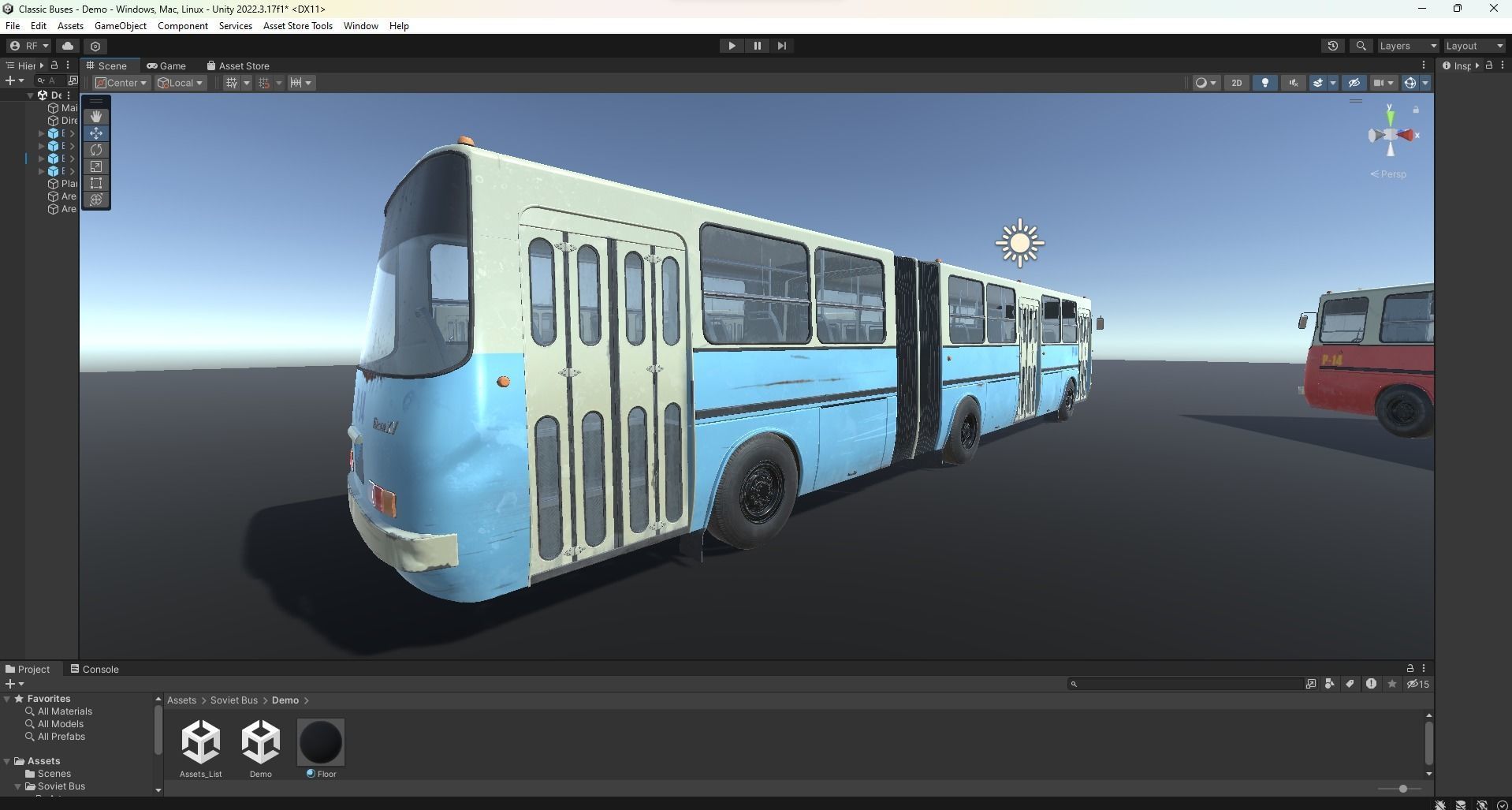Click the bug debug mode status icon
Viewport: 1512px width, 810px height.
[1440, 804]
